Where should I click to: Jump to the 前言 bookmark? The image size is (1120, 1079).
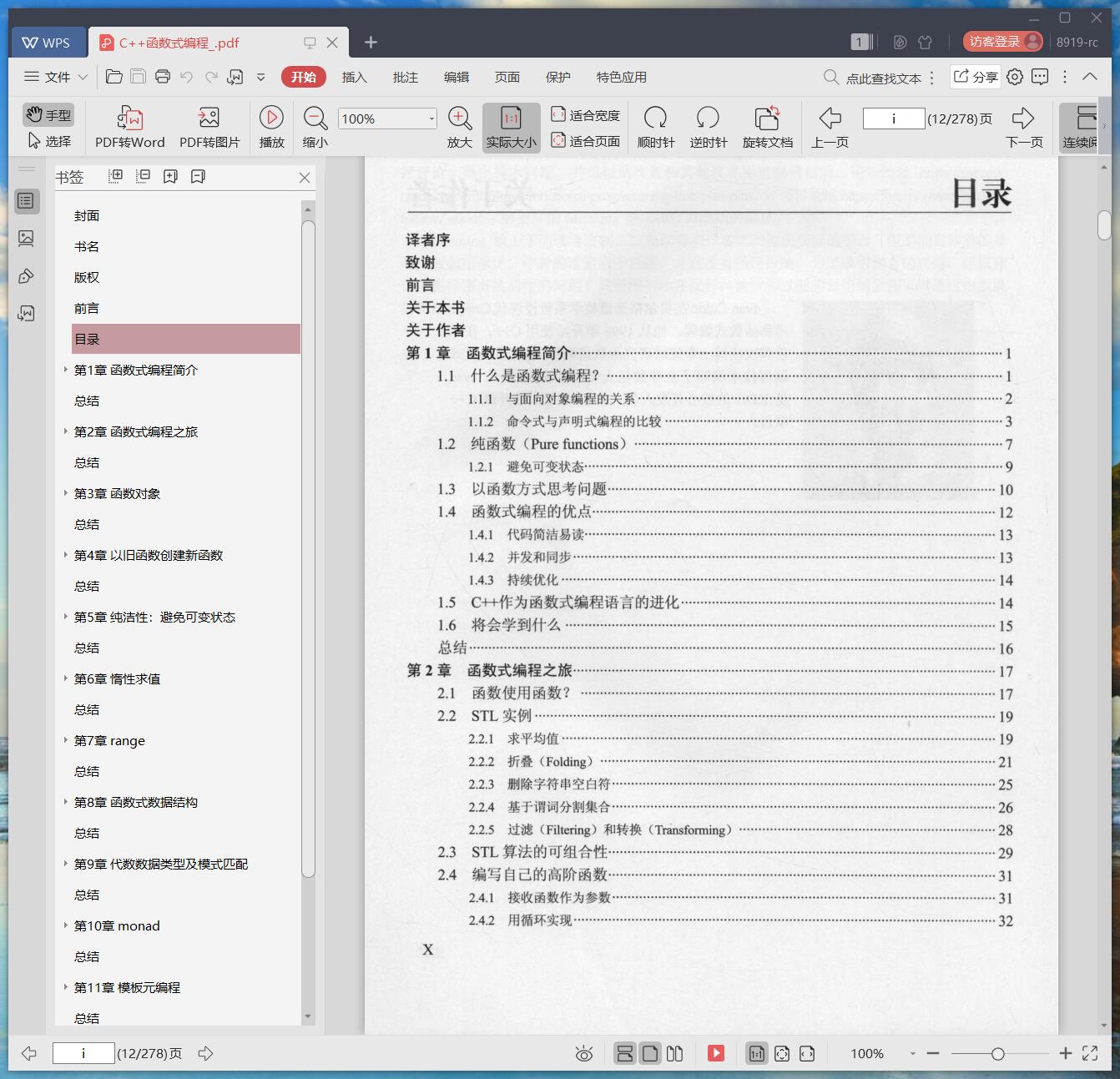click(87, 308)
